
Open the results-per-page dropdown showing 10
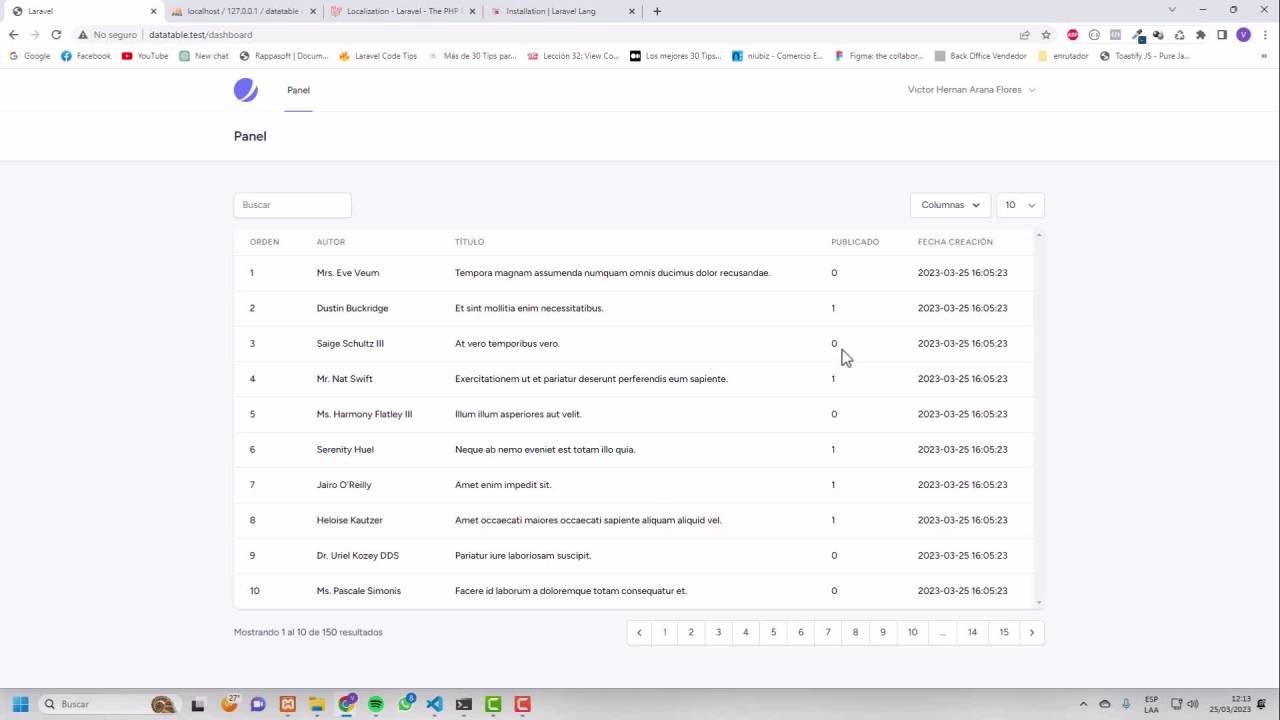click(1019, 205)
